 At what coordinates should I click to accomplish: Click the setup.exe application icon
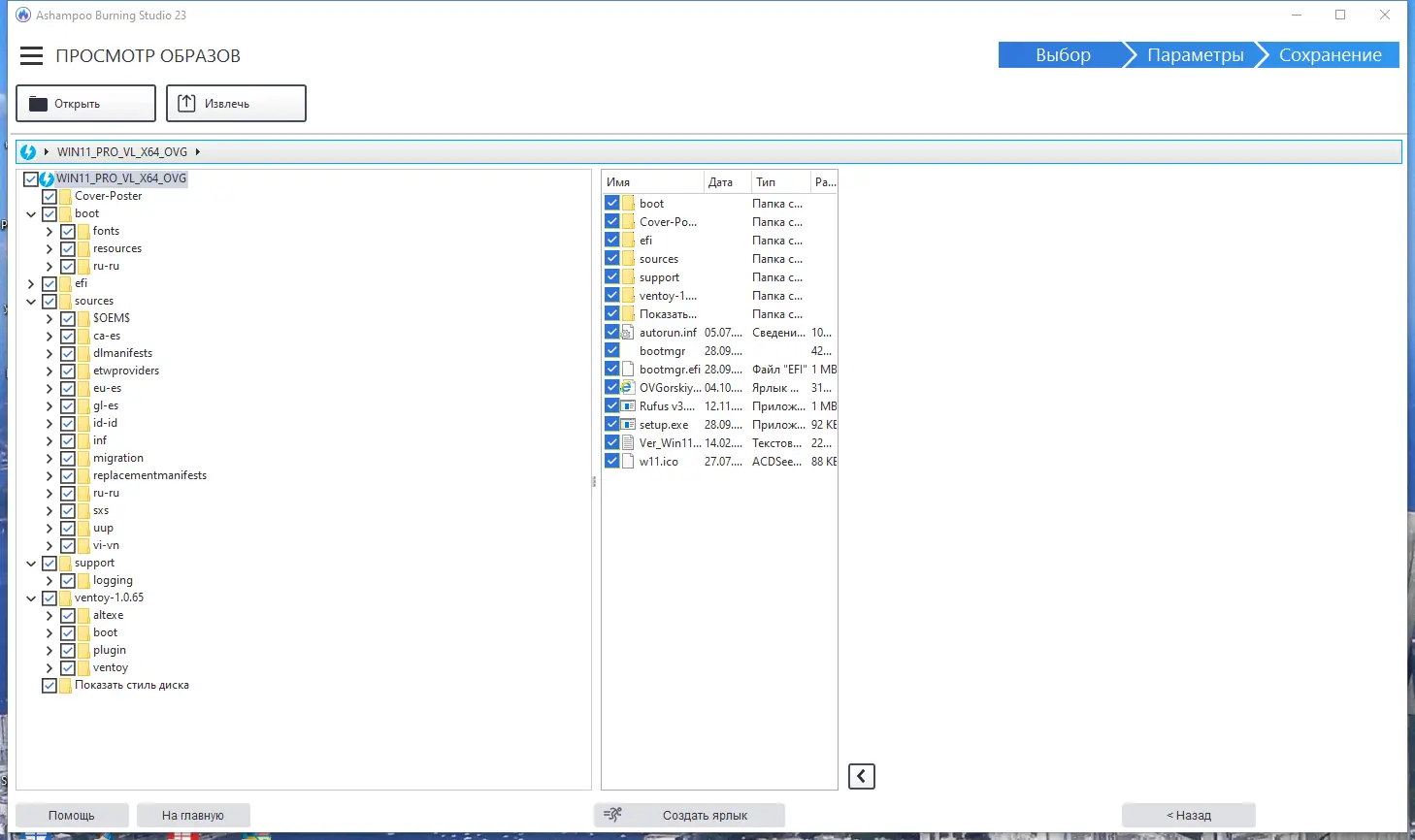[628, 425]
